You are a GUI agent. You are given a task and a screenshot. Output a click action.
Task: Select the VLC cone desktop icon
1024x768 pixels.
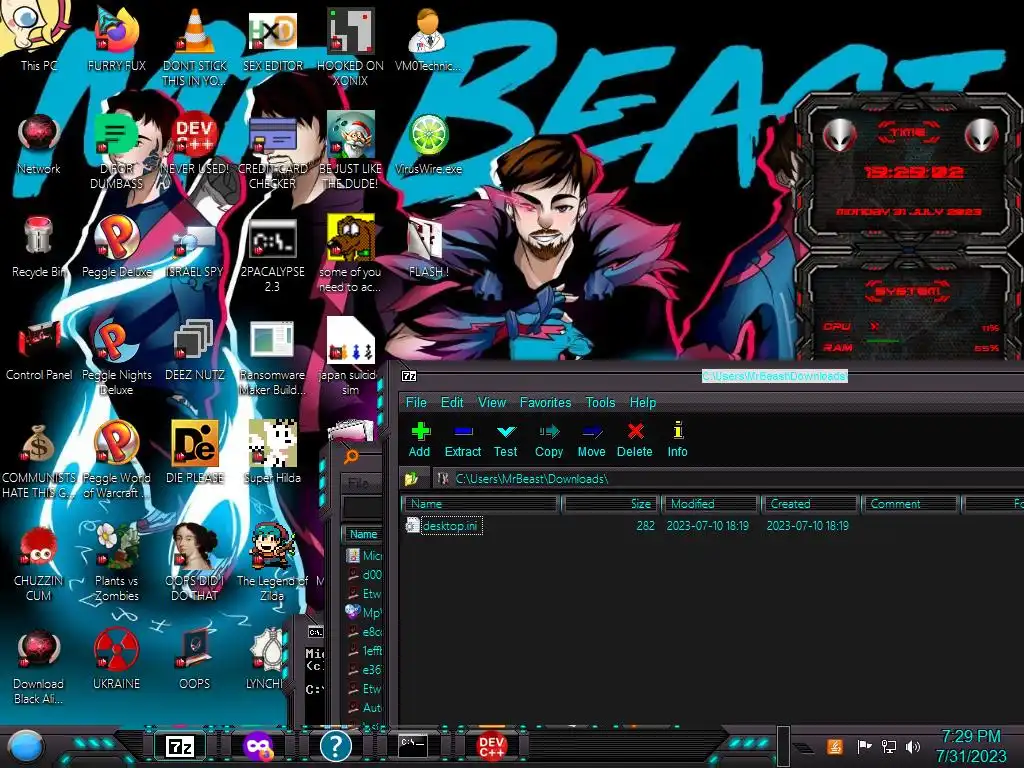[195, 47]
